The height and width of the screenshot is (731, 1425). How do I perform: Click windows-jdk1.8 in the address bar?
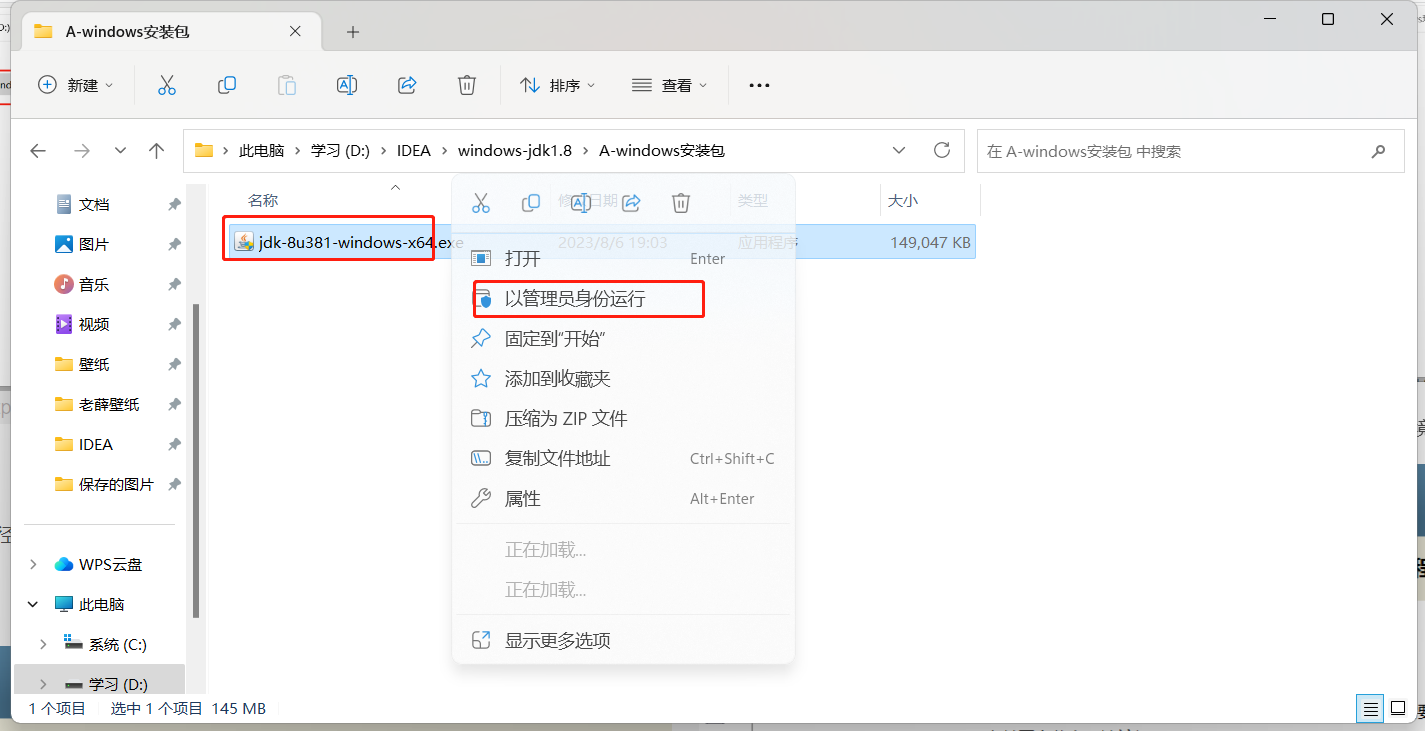(x=515, y=151)
